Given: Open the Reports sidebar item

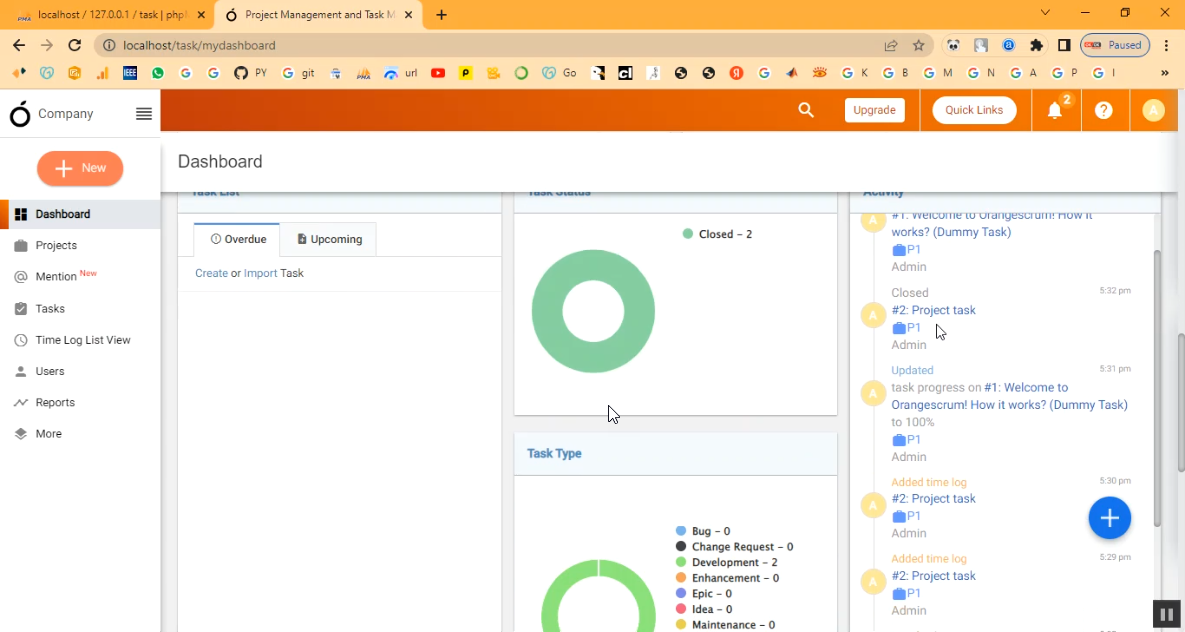Looking at the screenshot, I should (x=55, y=402).
